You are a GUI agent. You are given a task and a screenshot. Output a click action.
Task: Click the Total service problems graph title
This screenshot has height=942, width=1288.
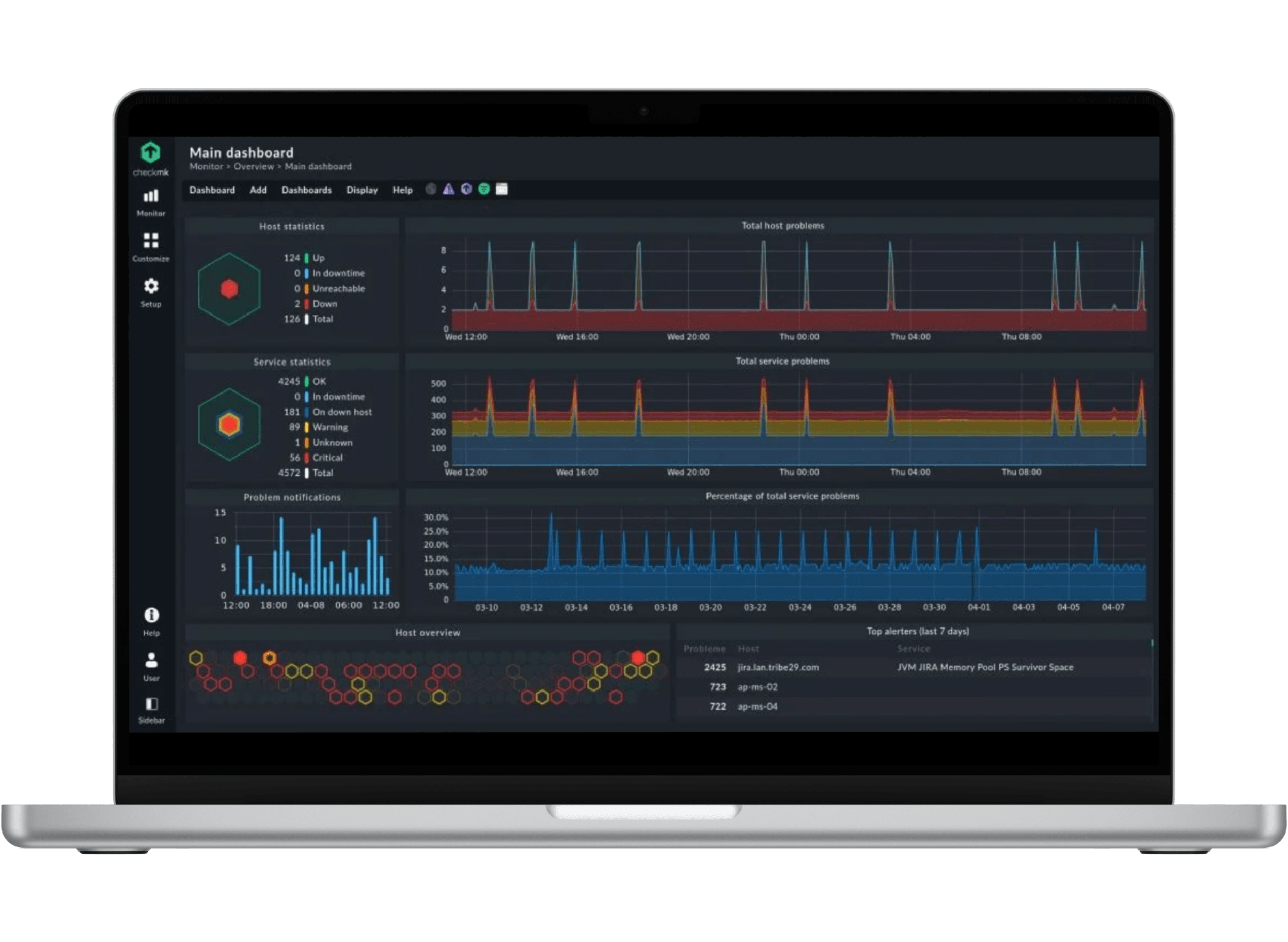(783, 362)
